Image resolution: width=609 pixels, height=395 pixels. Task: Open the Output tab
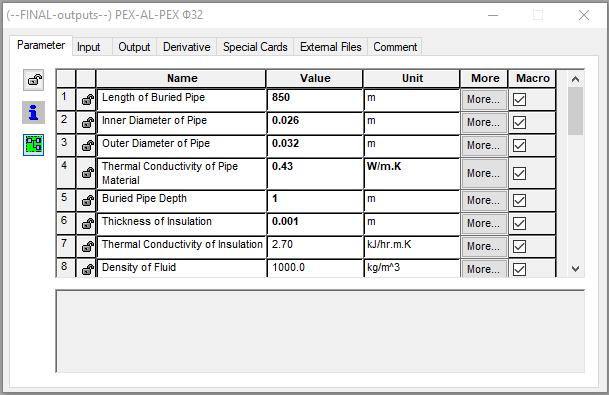134,47
